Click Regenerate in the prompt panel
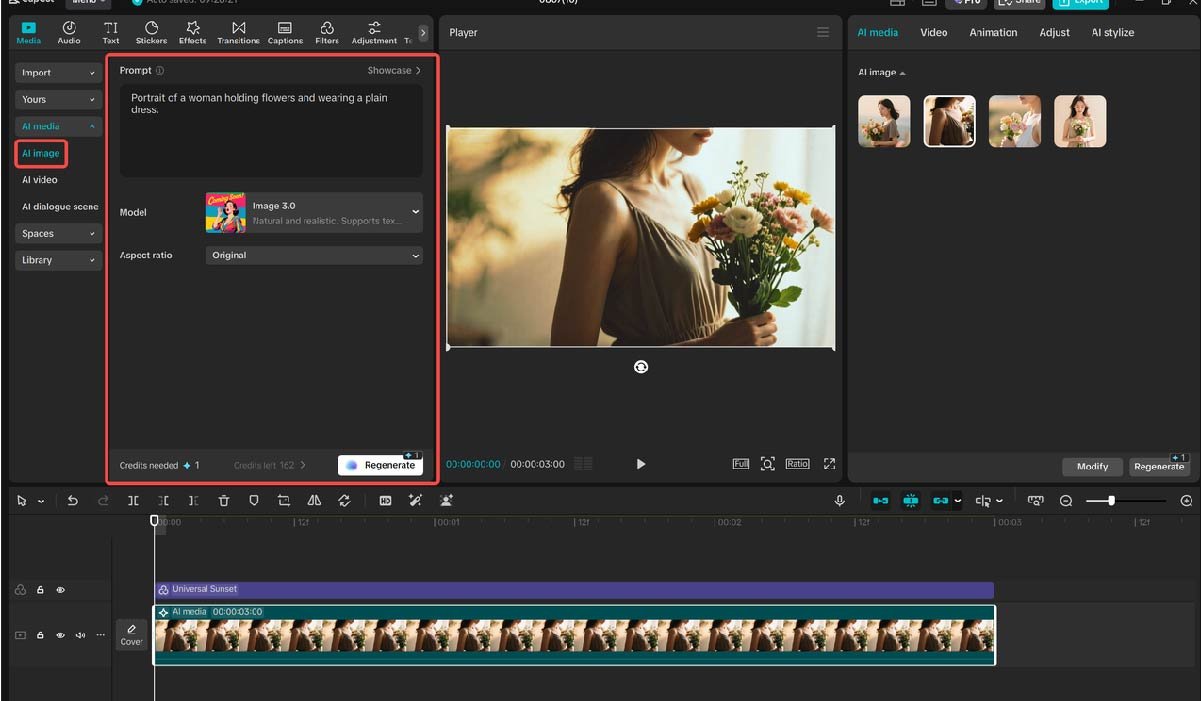The width and height of the screenshot is (1201, 701). [380, 465]
